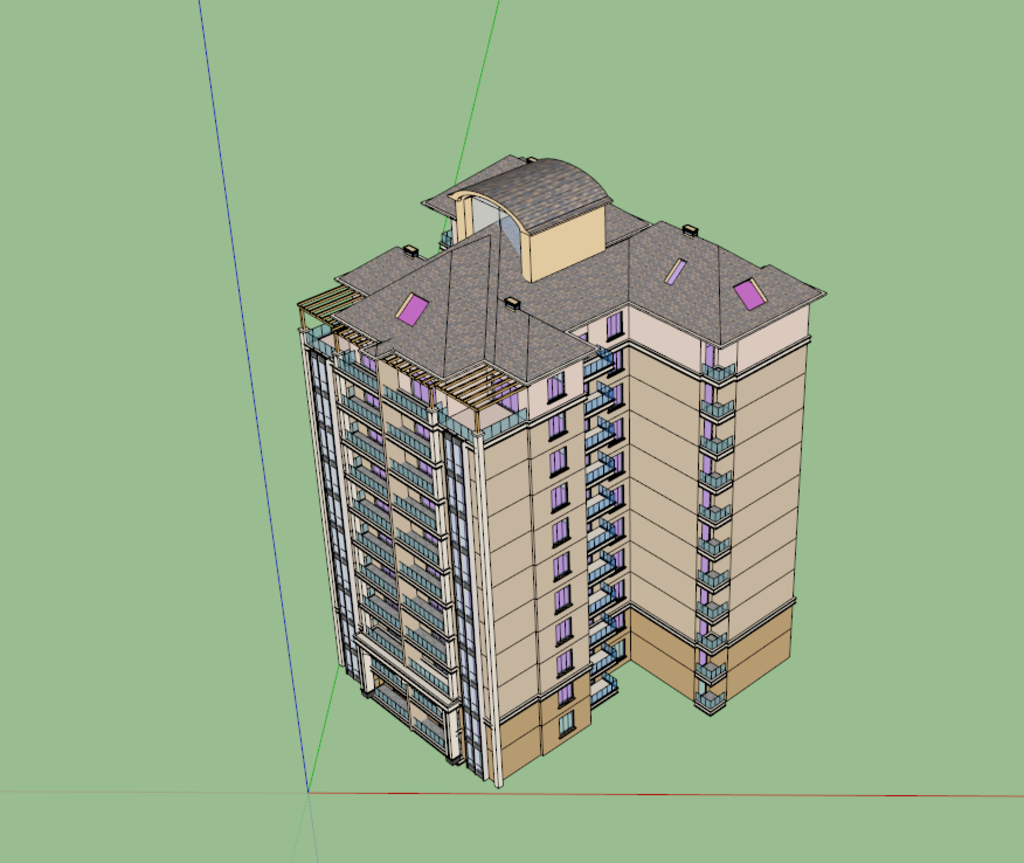Select the lowest balcony on right wing
The image size is (1024, 863).
click(x=710, y=699)
